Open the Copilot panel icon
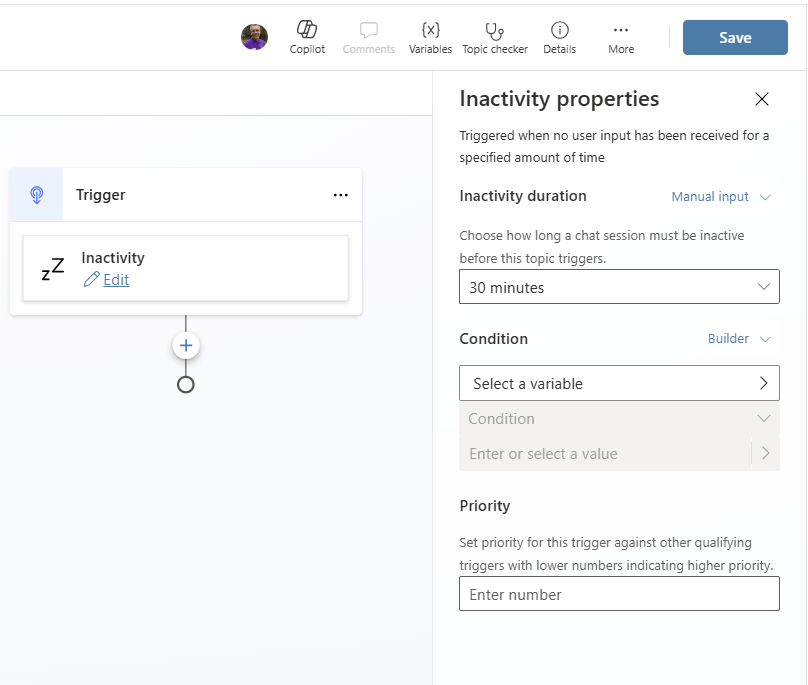 click(307, 37)
